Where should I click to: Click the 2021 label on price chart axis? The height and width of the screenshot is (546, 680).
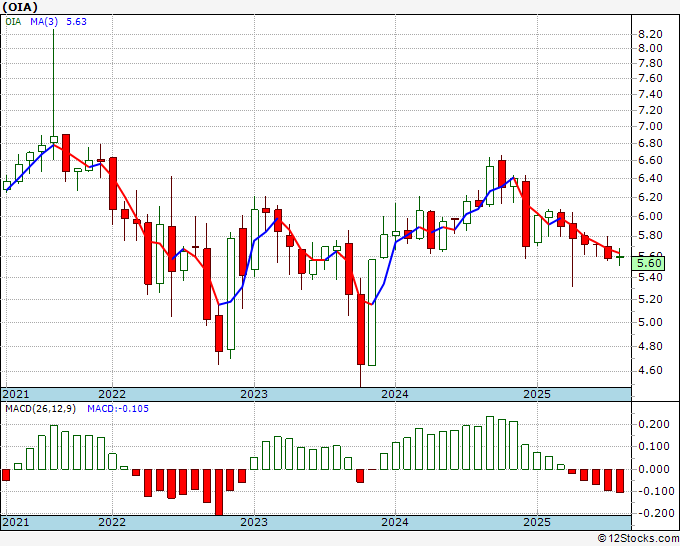16,394
